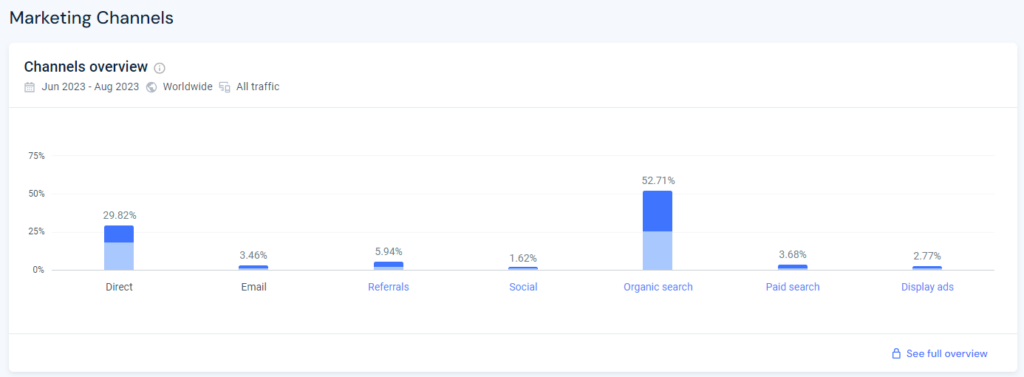Screen dimensions: 1024x377
Task: Click the Email channel label
Action: tap(253, 287)
